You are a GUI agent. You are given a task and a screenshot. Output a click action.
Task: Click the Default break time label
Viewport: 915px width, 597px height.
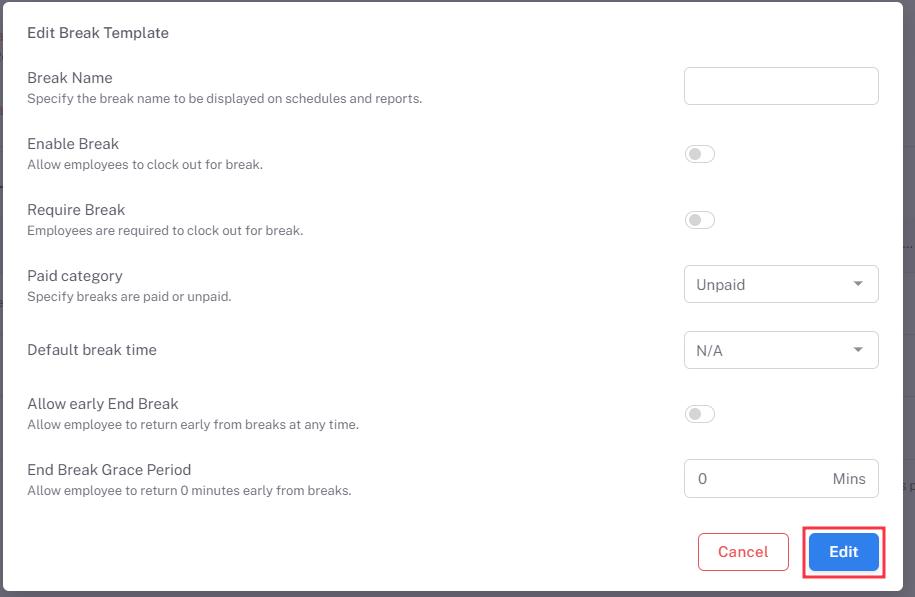[92, 350]
